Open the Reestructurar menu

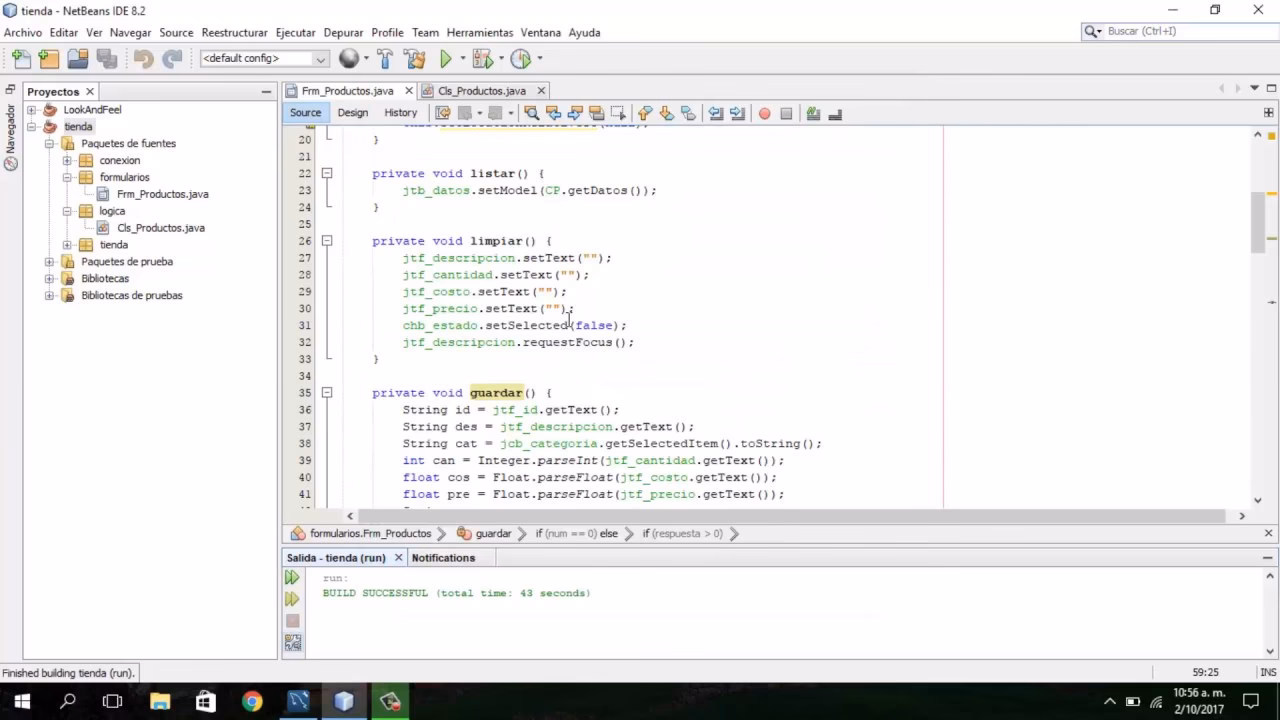point(234,32)
